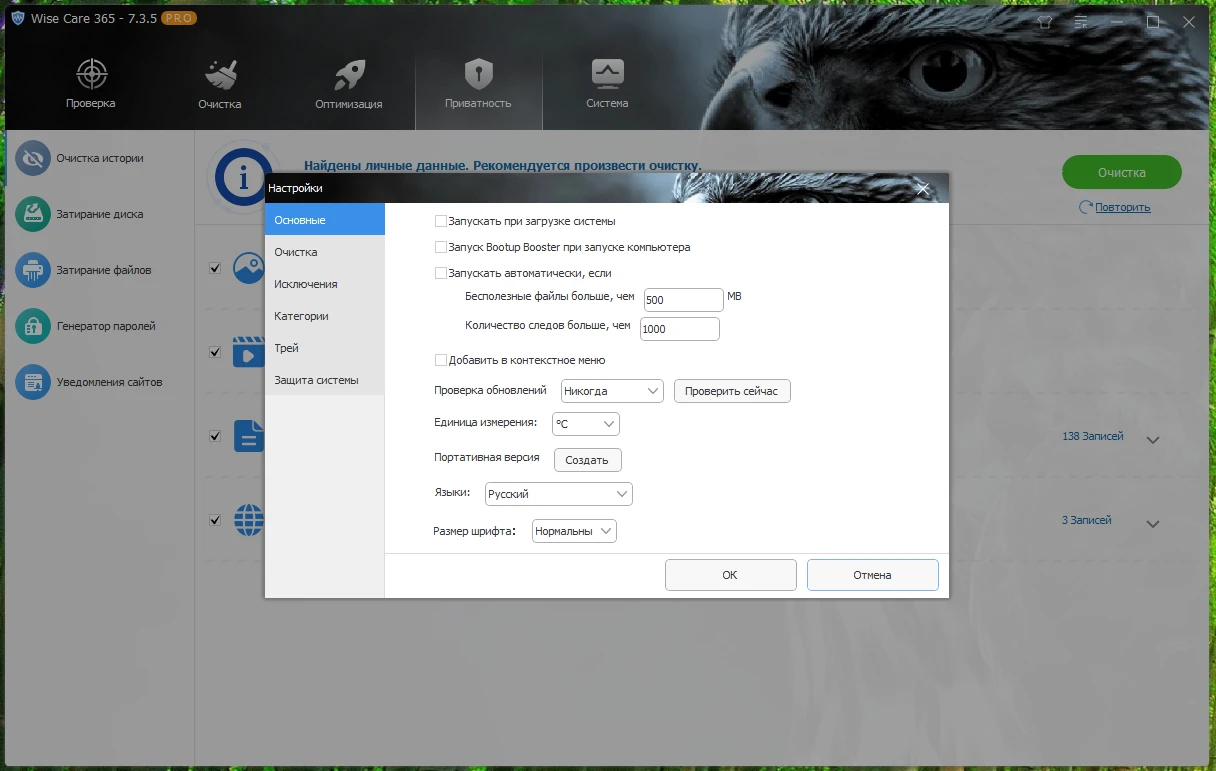This screenshot has height=771, width=1216.
Task: Switch to Исключения settings tab
Action: tap(306, 284)
